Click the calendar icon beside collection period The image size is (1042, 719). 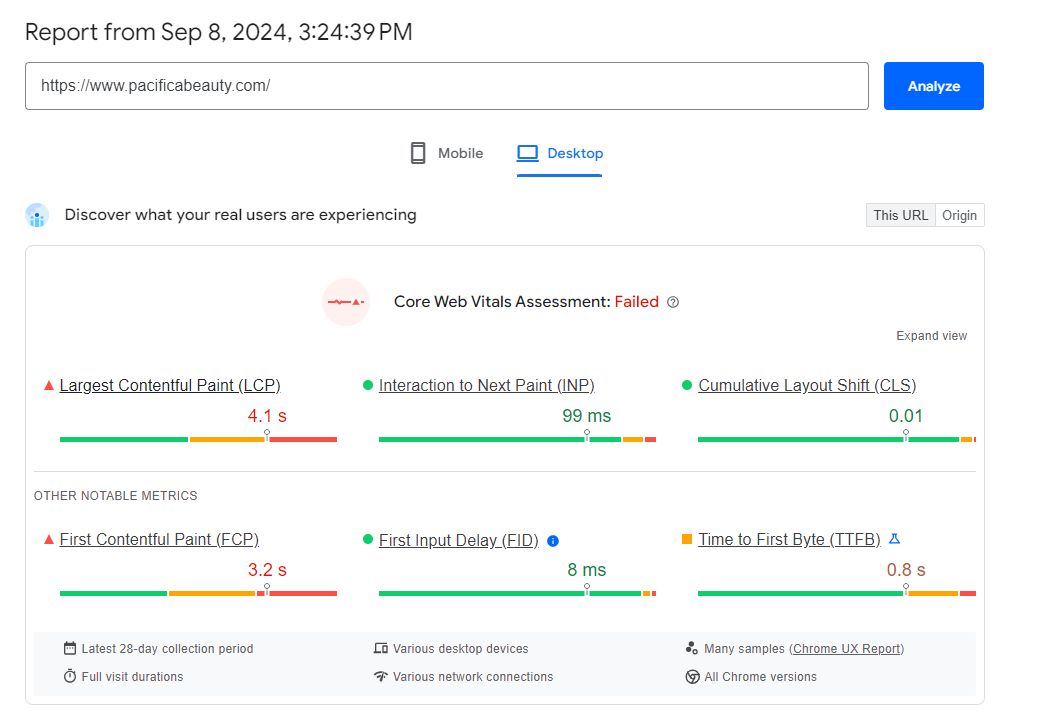pyautogui.click(x=70, y=649)
